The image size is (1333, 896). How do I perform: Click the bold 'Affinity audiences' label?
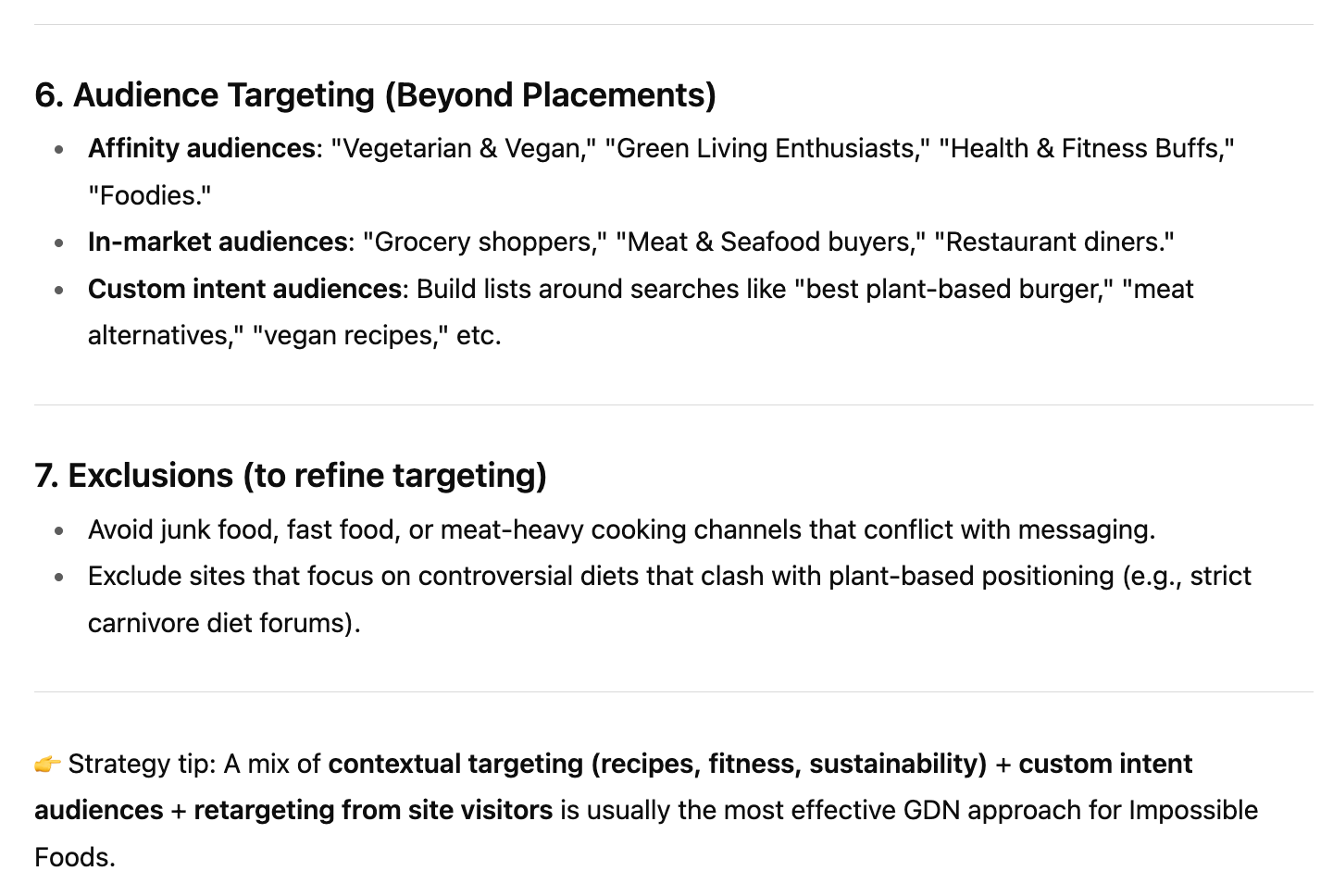202,148
